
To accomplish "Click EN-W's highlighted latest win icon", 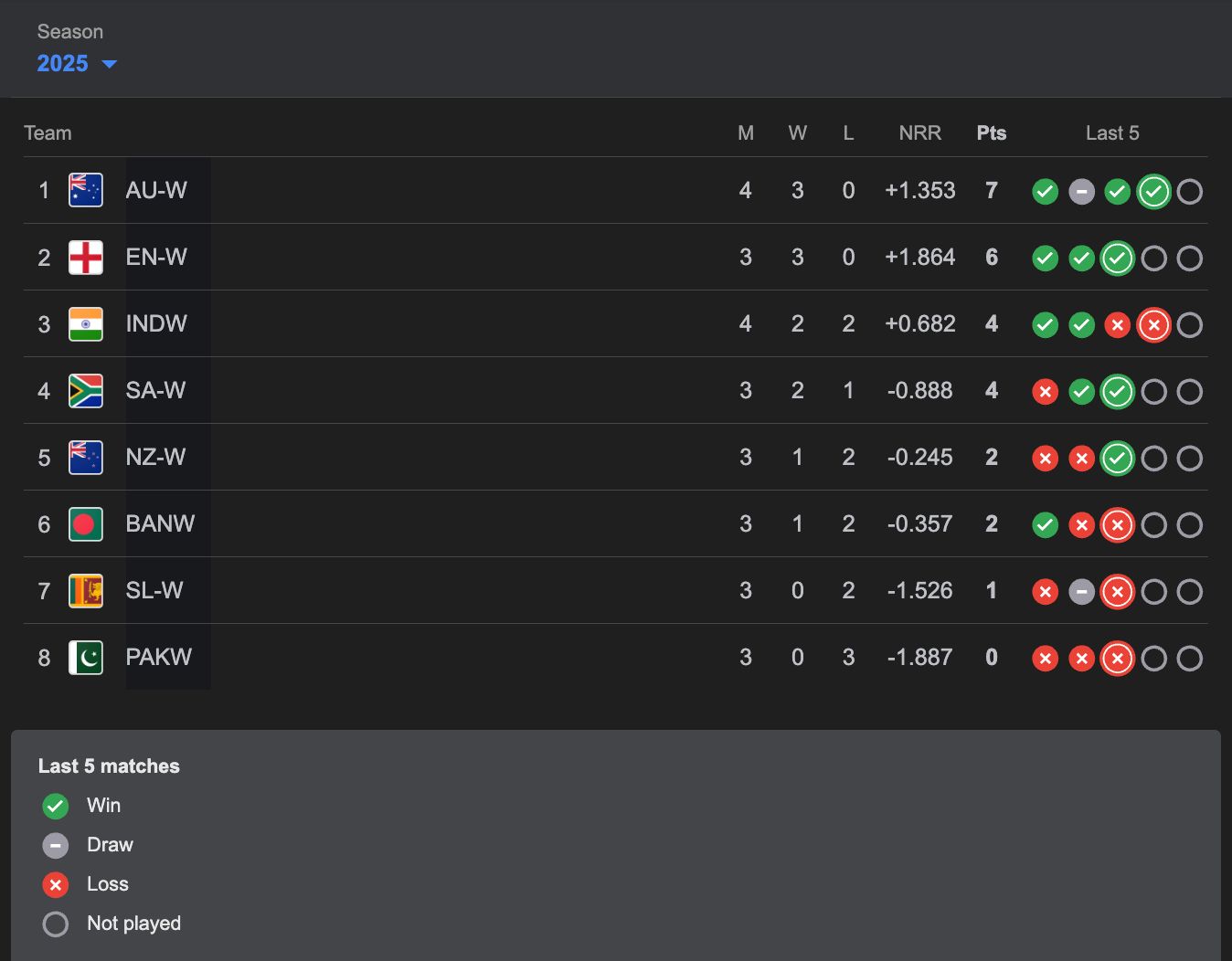I will (1117, 259).
